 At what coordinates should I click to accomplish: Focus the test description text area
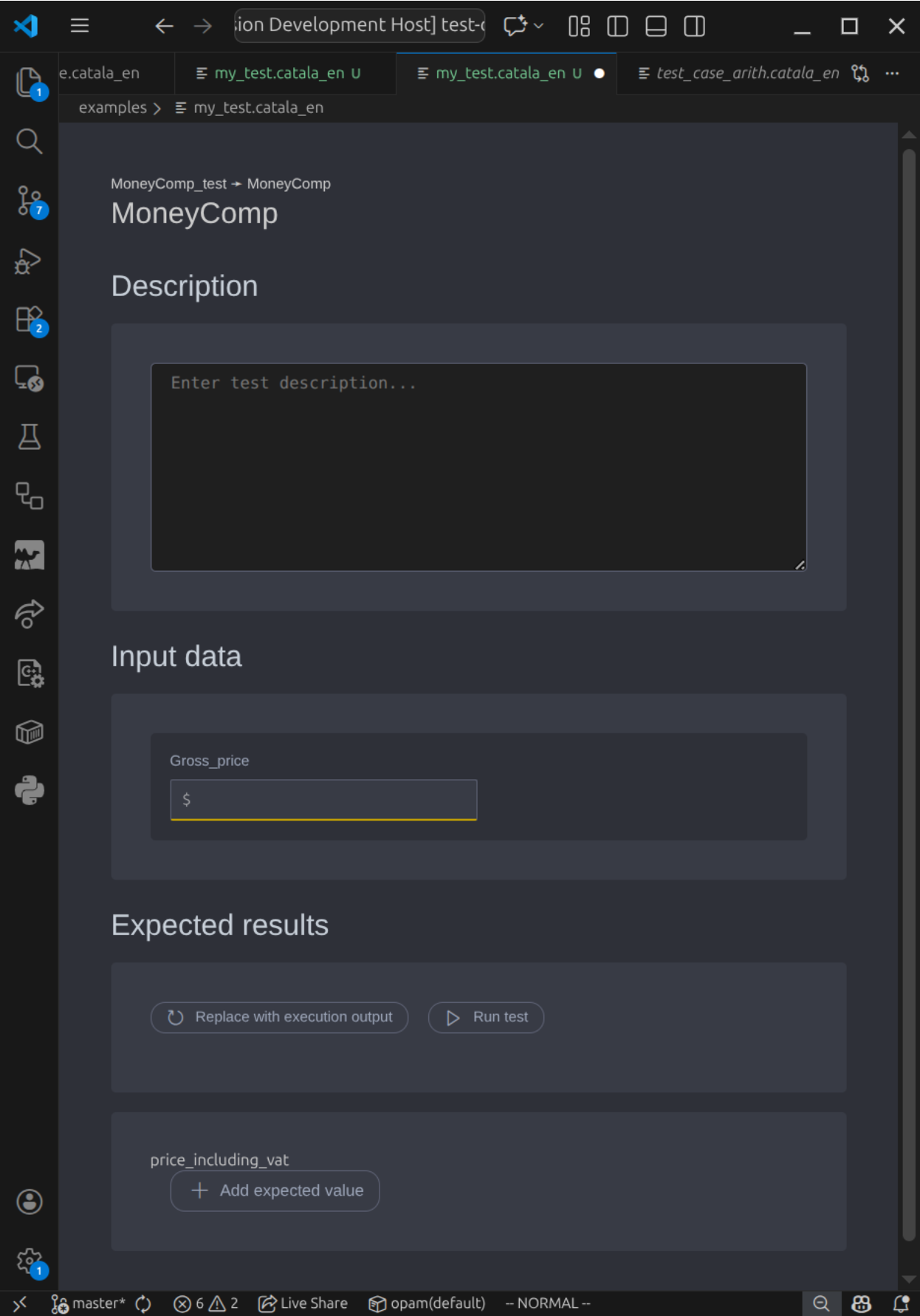[478, 467]
